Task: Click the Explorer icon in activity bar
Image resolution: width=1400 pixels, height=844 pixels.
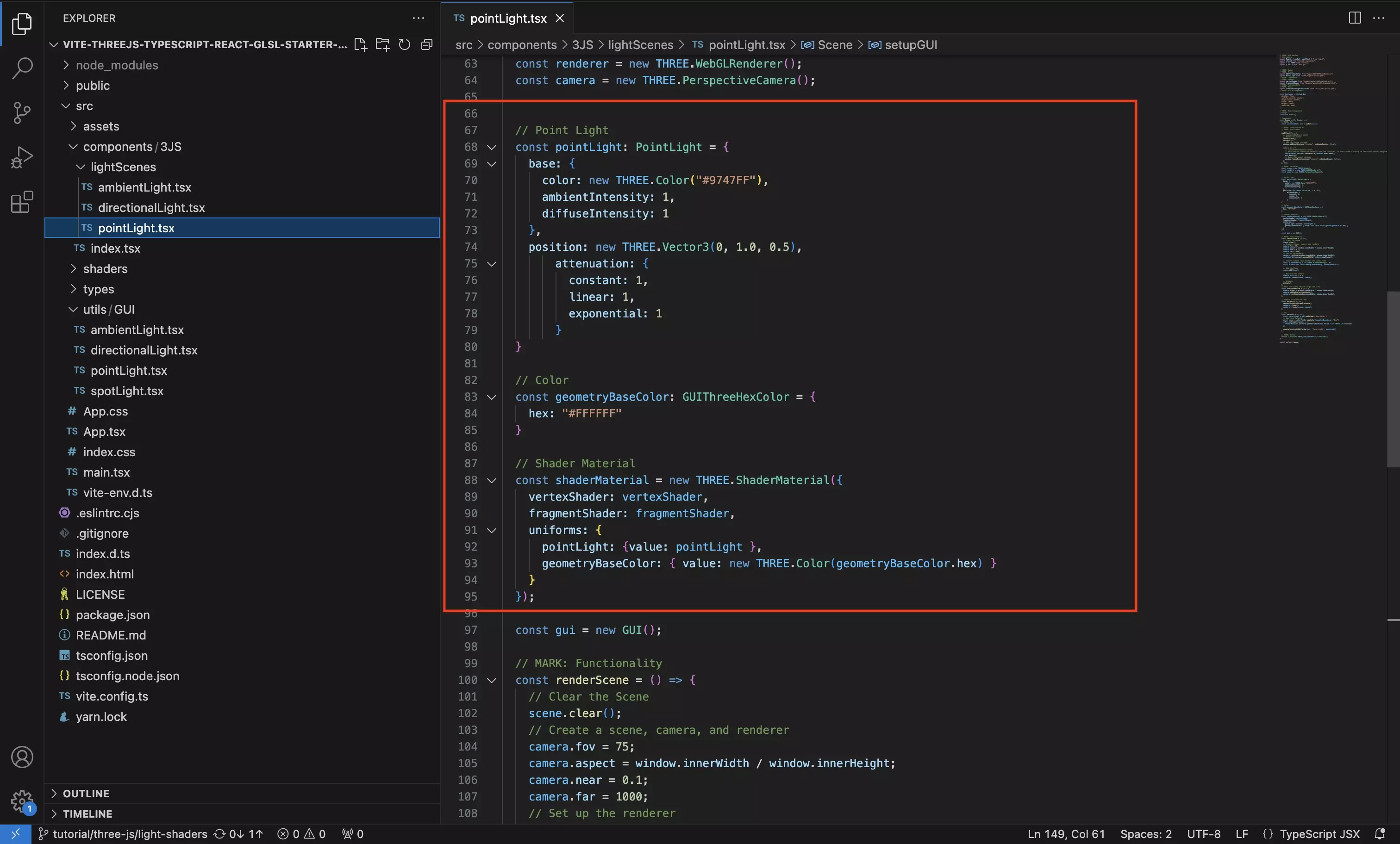Action: [22, 18]
